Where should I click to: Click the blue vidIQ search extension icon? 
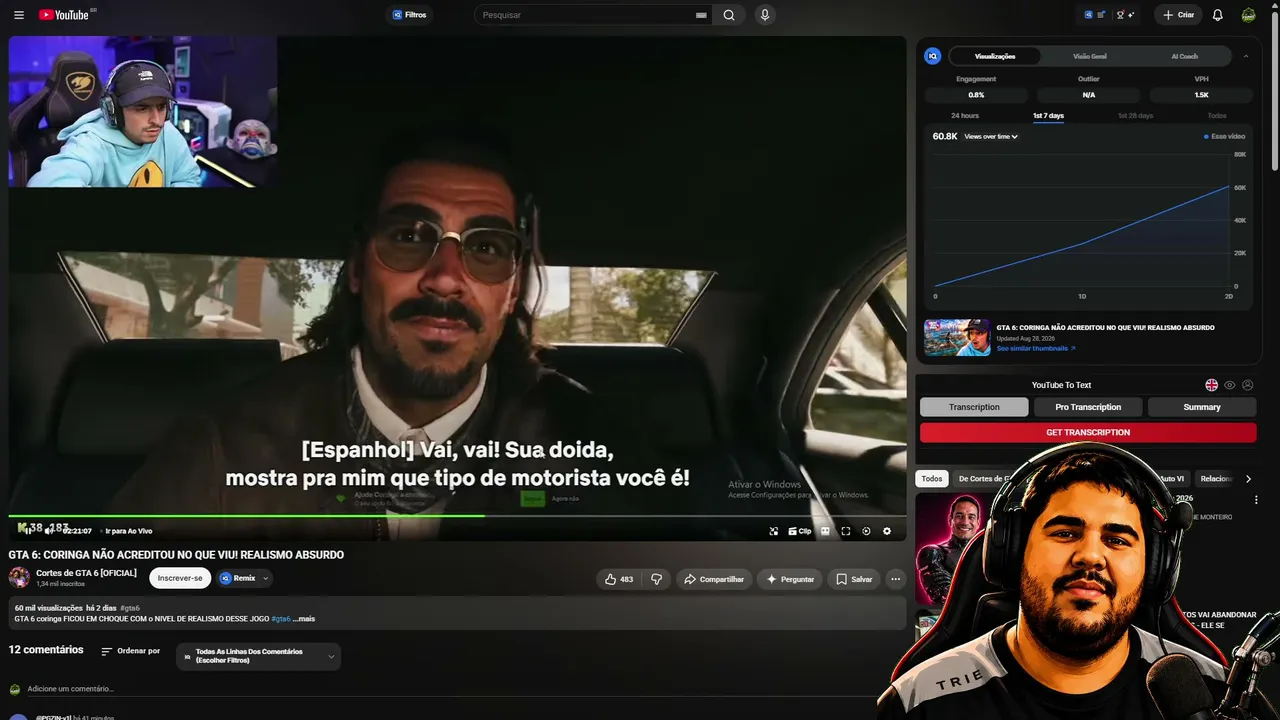[x=1088, y=15]
